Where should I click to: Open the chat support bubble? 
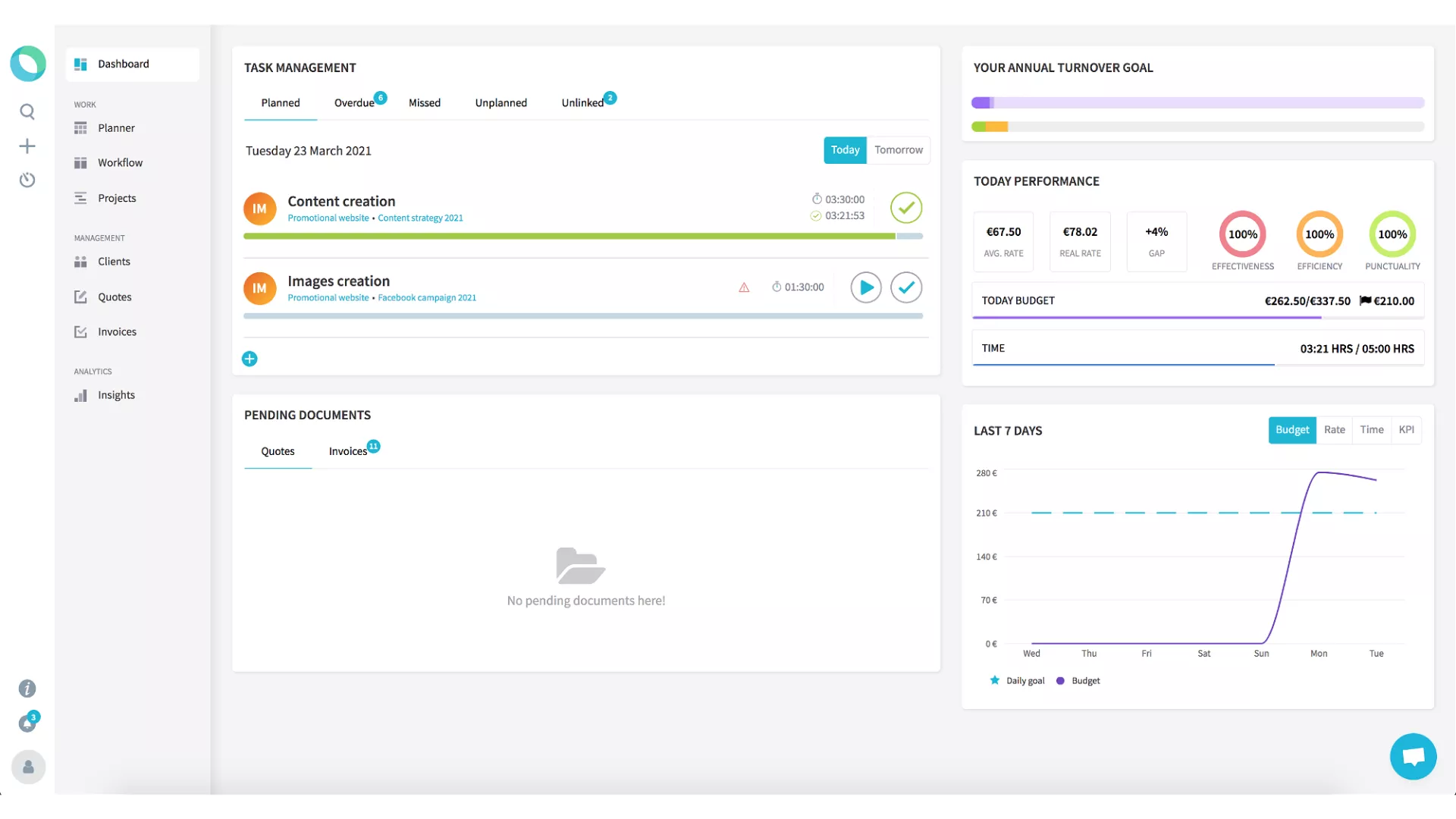pos(1413,756)
